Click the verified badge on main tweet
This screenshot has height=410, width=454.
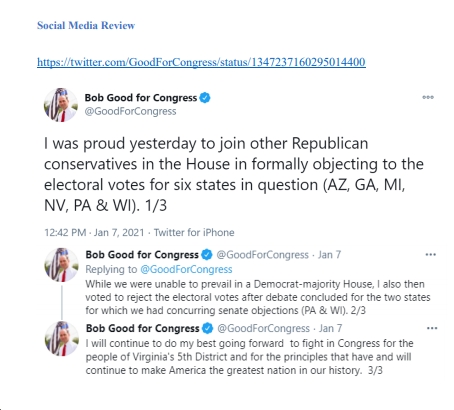[205, 98]
